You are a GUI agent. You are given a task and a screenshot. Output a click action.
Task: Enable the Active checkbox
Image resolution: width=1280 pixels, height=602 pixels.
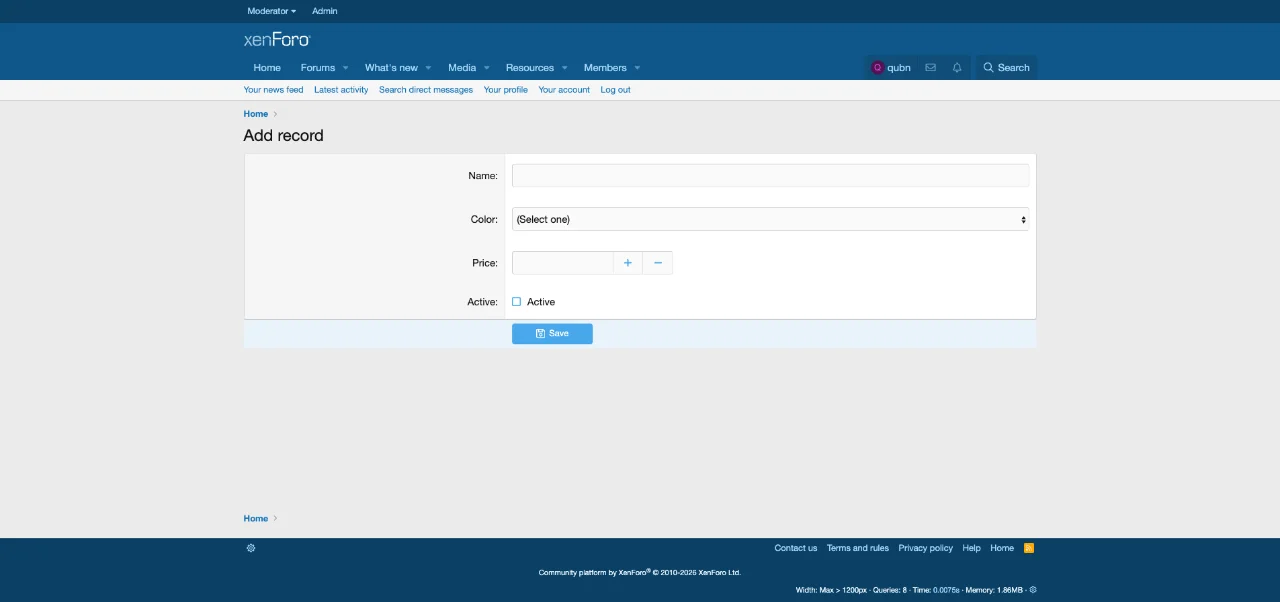click(x=517, y=302)
